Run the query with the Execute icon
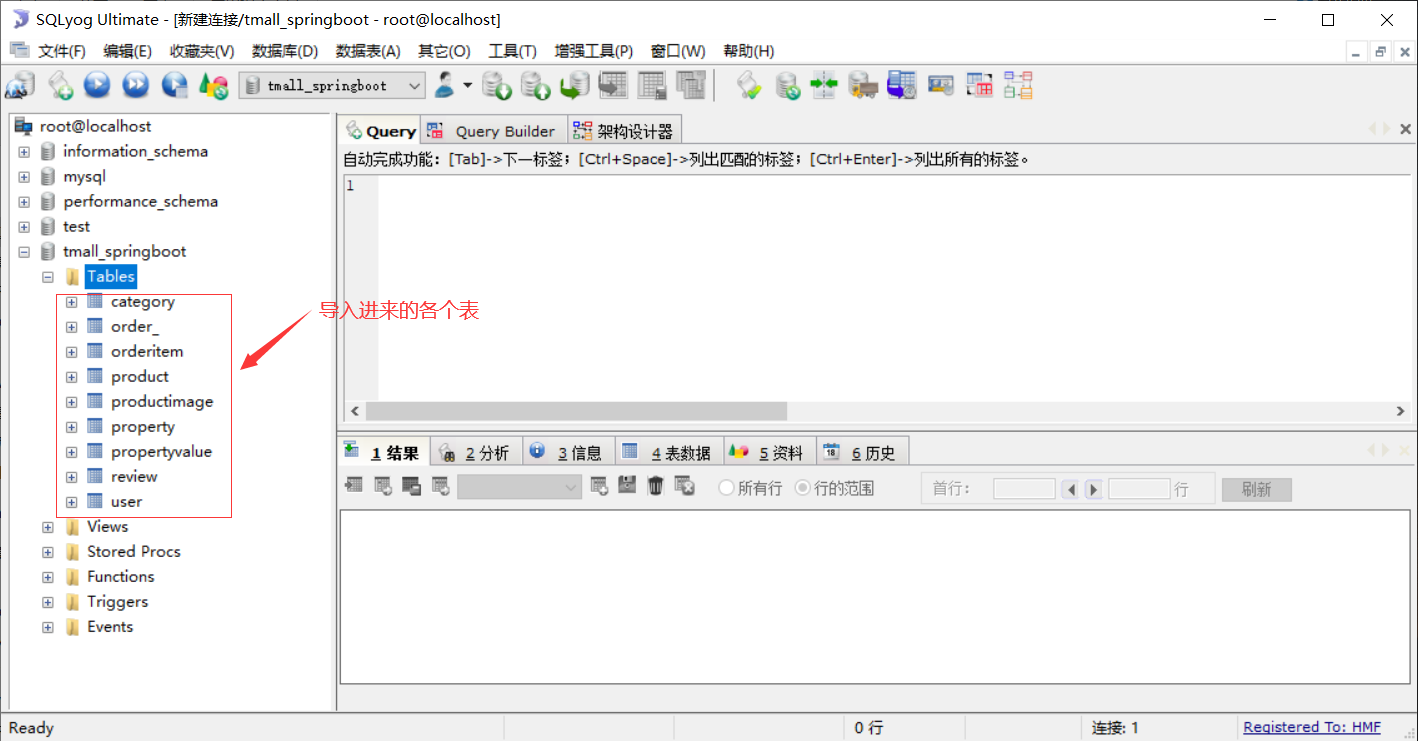 click(97, 85)
